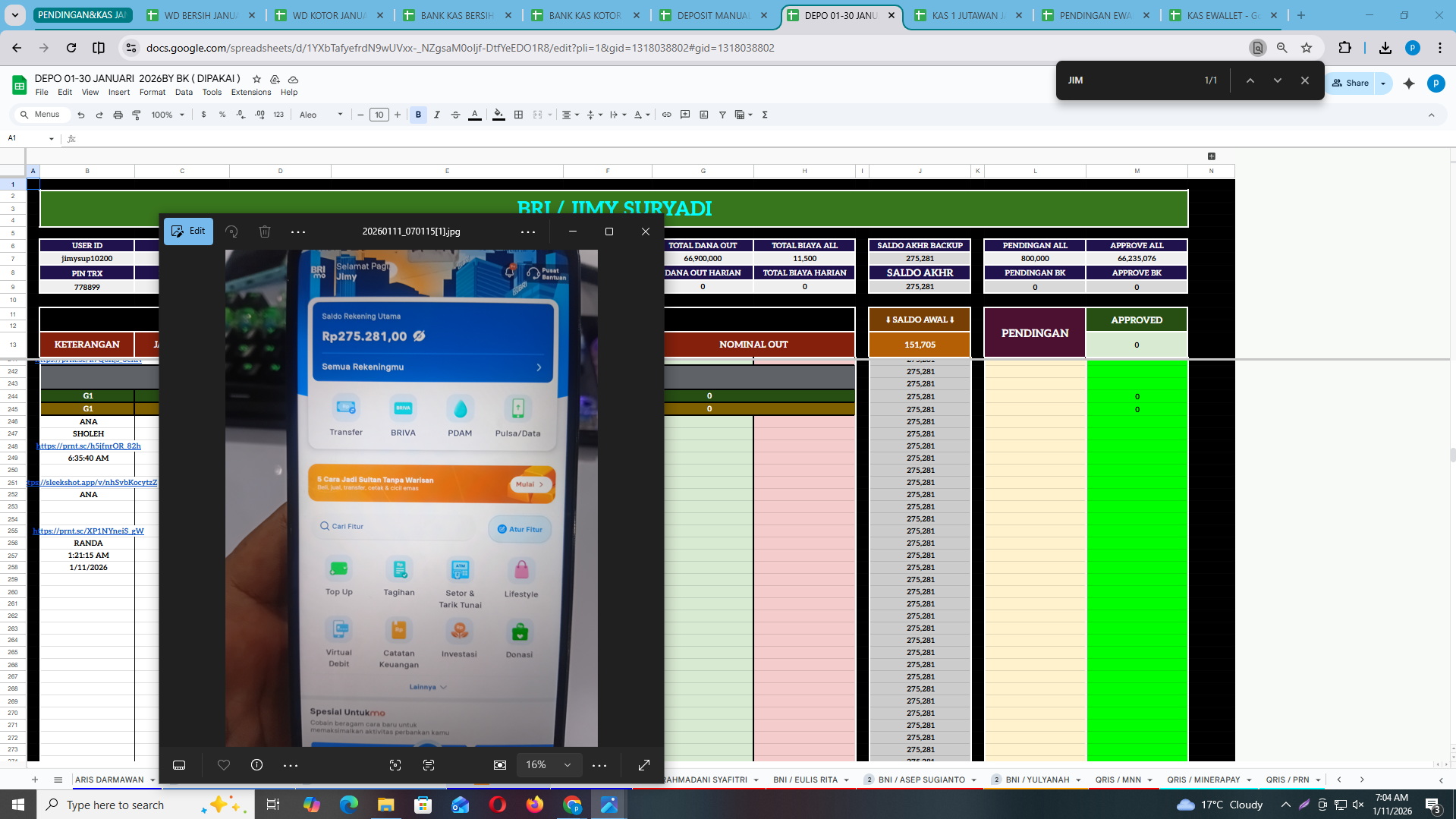
Task: Toggle strikethrough formatting
Action: (456, 115)
